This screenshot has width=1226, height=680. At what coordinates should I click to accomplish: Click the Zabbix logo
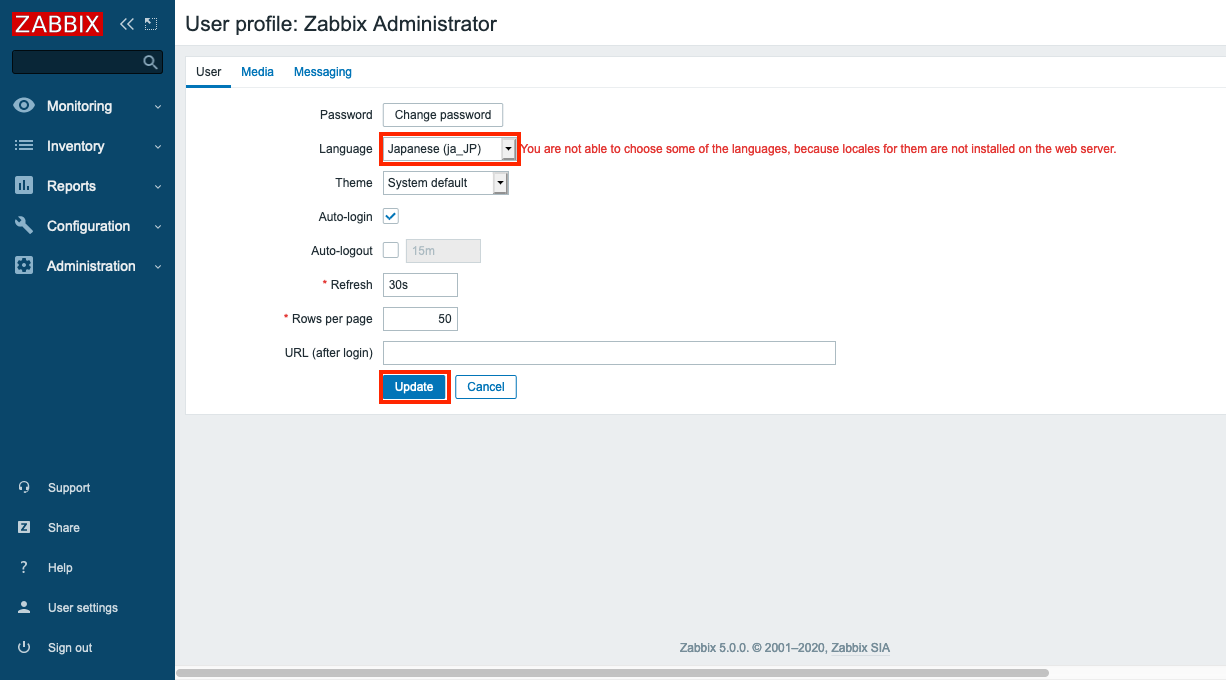click(x=57, y=24)
